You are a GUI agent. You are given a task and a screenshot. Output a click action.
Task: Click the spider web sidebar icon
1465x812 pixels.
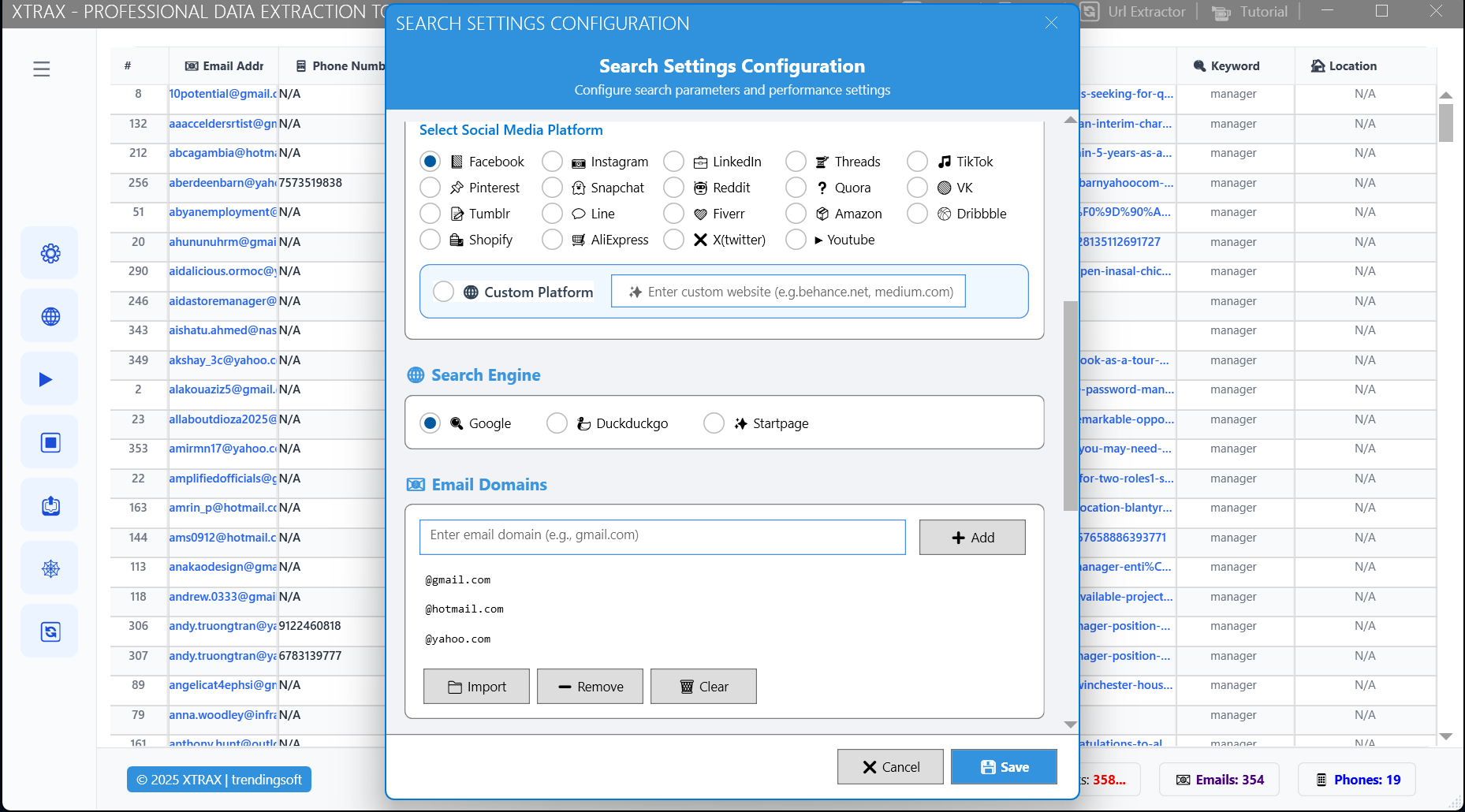pos(50,568)
